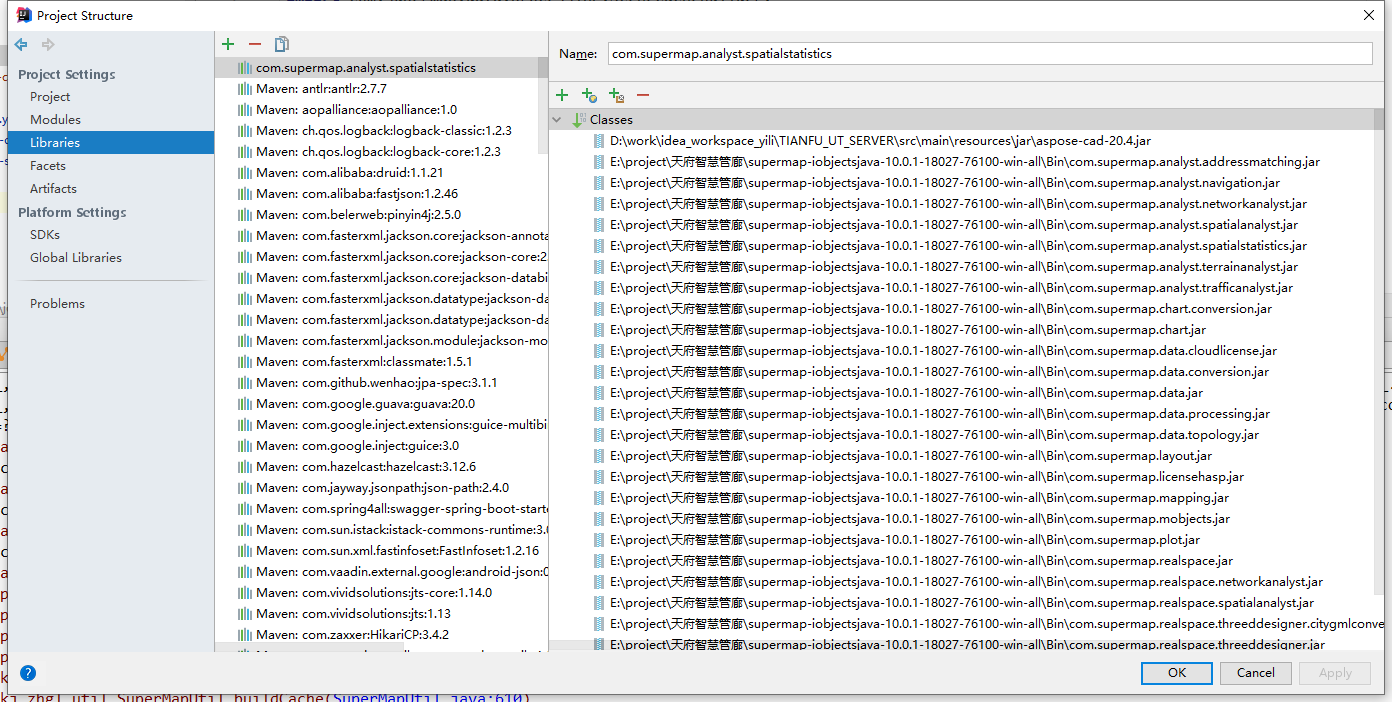Open Modules settings
Image resolution: width=1392 pixels, height=702 pixels.
coord(55,120)
